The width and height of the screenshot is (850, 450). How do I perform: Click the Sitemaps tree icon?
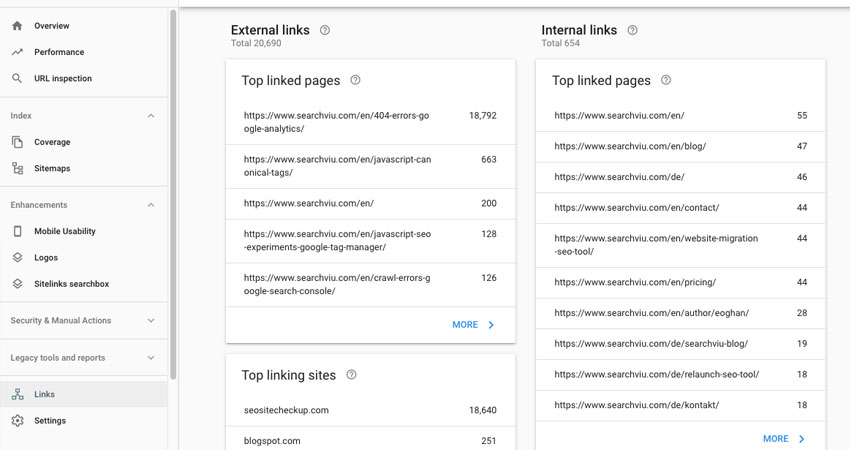[17, 168]
